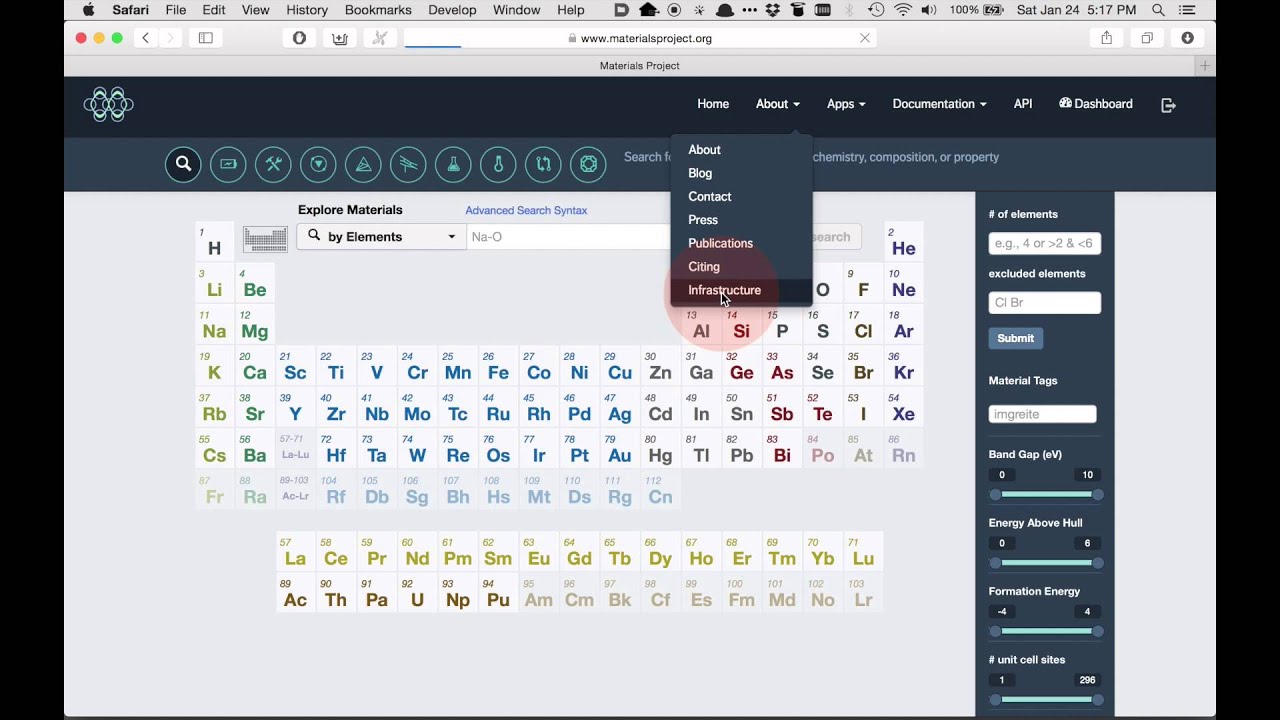Open the thermometer app icon
Image resolution: width=1280 pixels, height=720 pixels.
498,164
